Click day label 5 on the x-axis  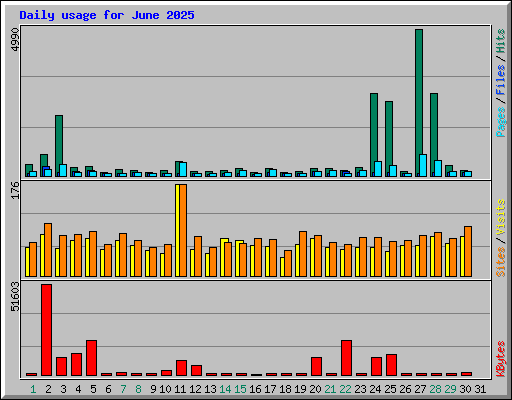pos(93,389)
